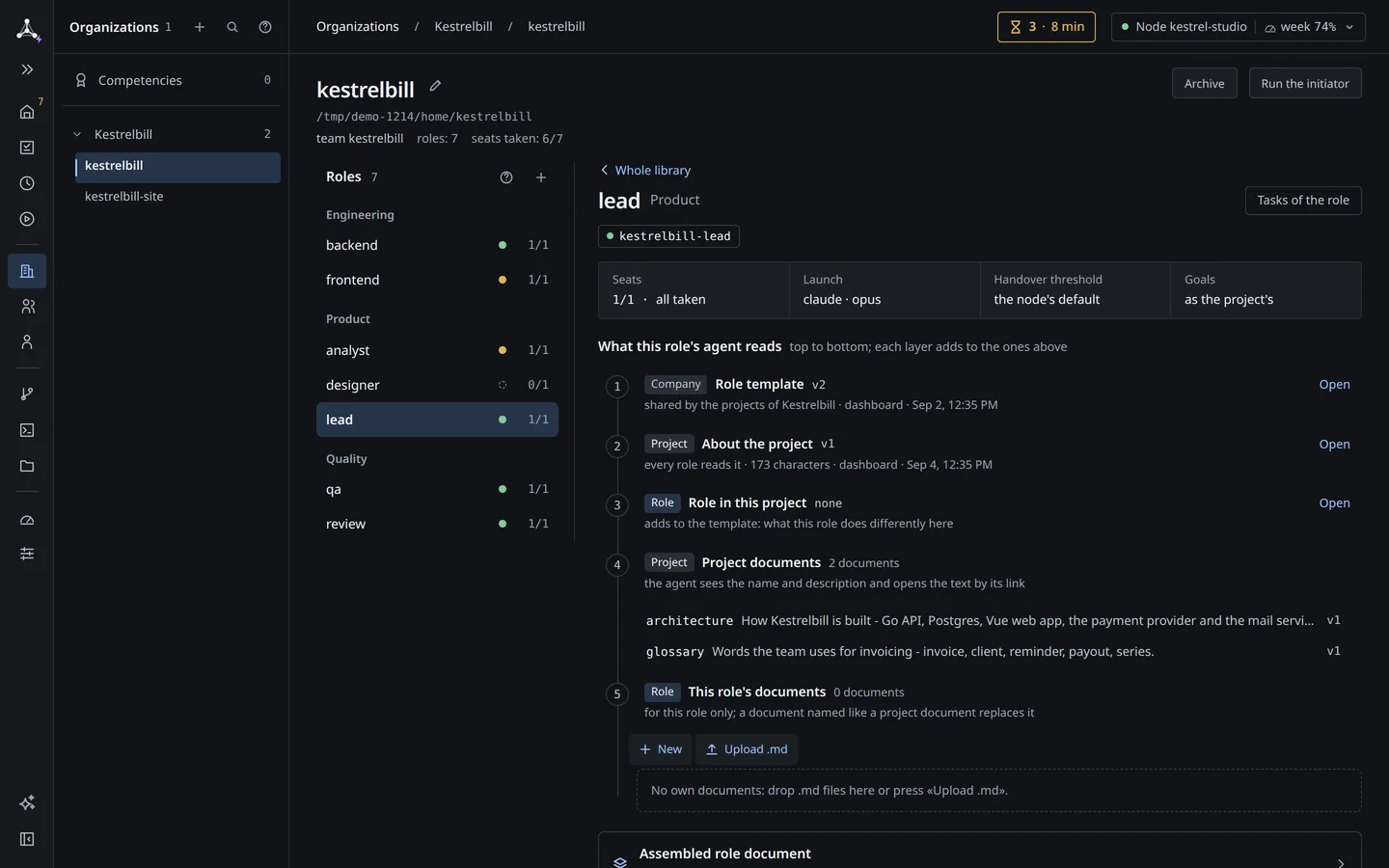Screen dimensions: 1389x868
Task: Open the organizations building icon in sidebar
Action: [x=27, y=271]
